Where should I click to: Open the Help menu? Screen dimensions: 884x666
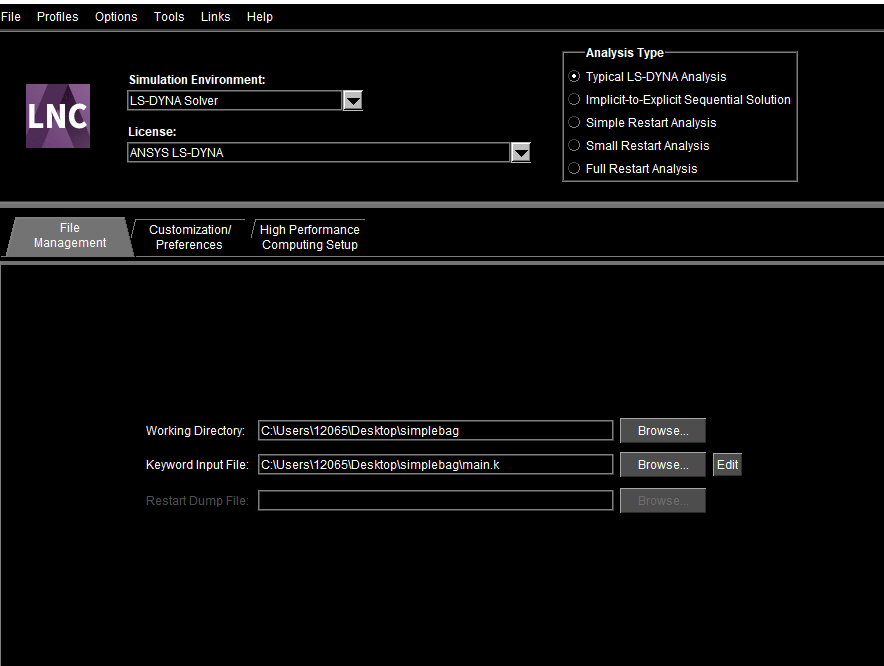point(260,17)
